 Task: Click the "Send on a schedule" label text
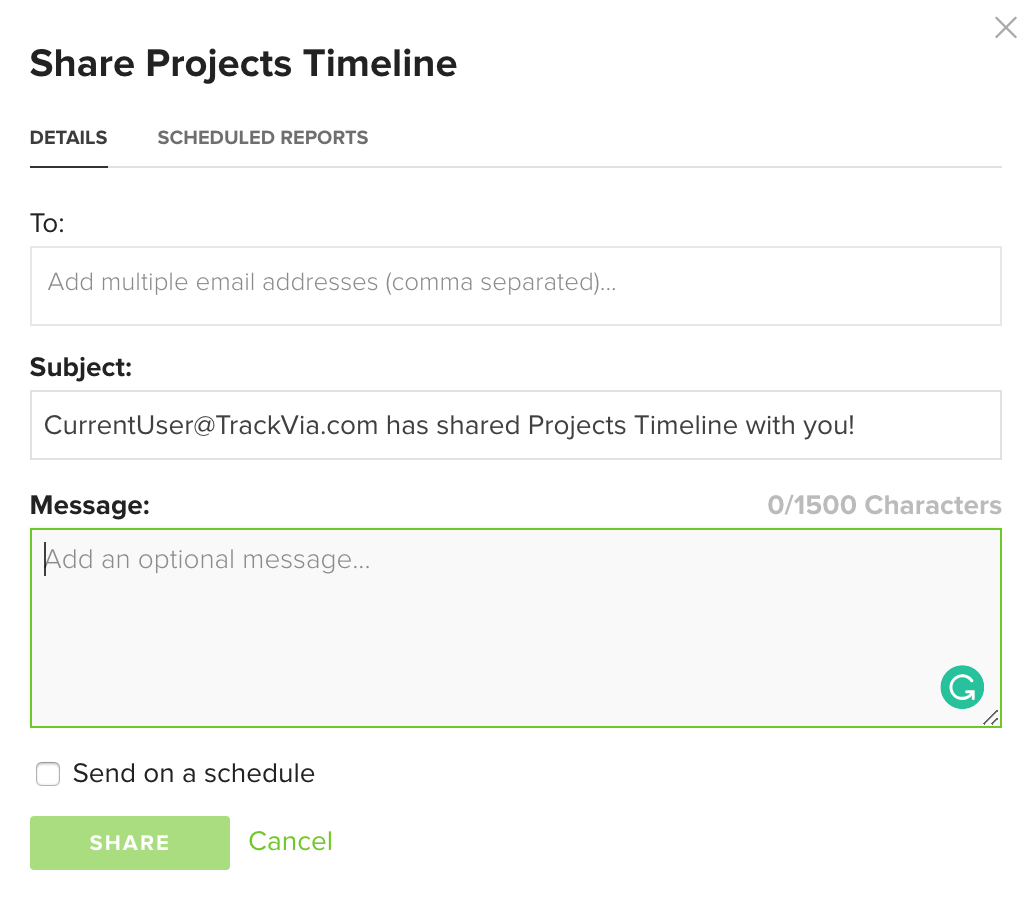point(194,773)
